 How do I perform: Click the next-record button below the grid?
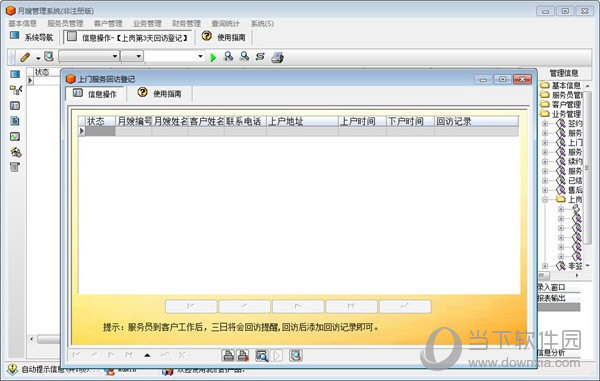[298, 306]
